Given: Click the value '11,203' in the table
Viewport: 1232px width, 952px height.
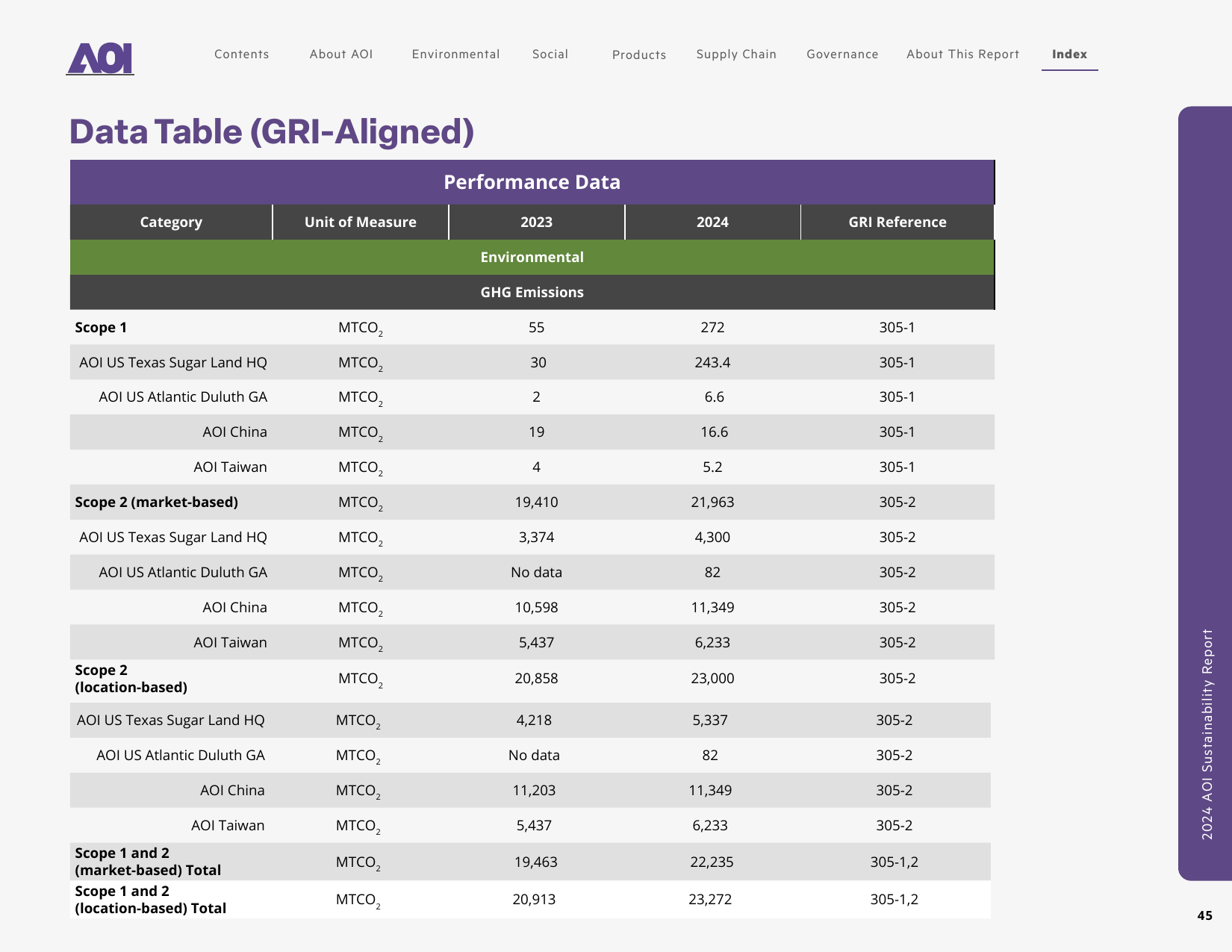Looking at the screenshot, I should [x=534, y=791].
